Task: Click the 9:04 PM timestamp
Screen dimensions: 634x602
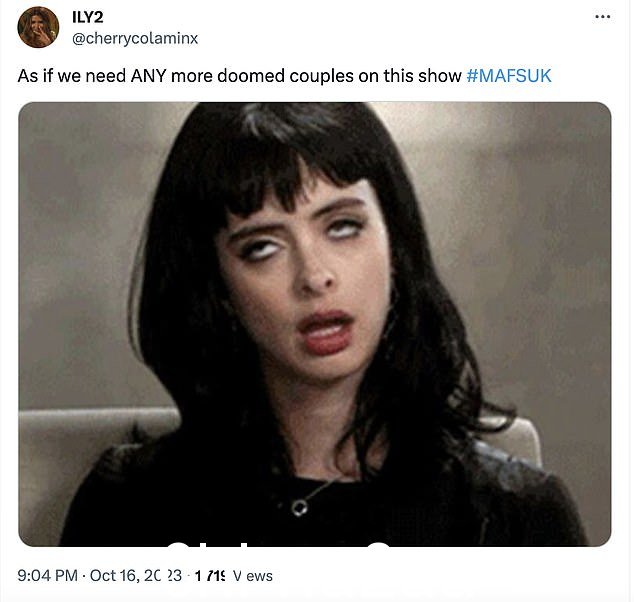Action: point(47,576)
